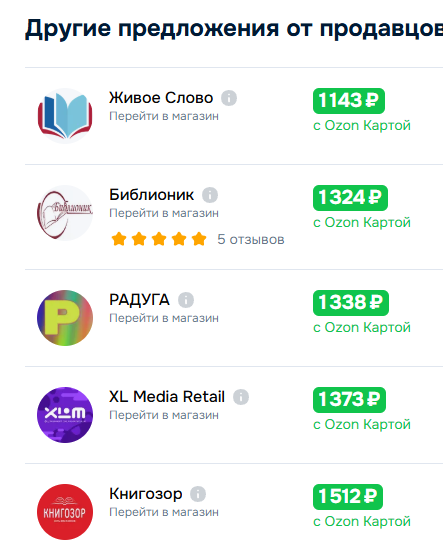Visit XL Media Retail's store link

coord(164,415)
